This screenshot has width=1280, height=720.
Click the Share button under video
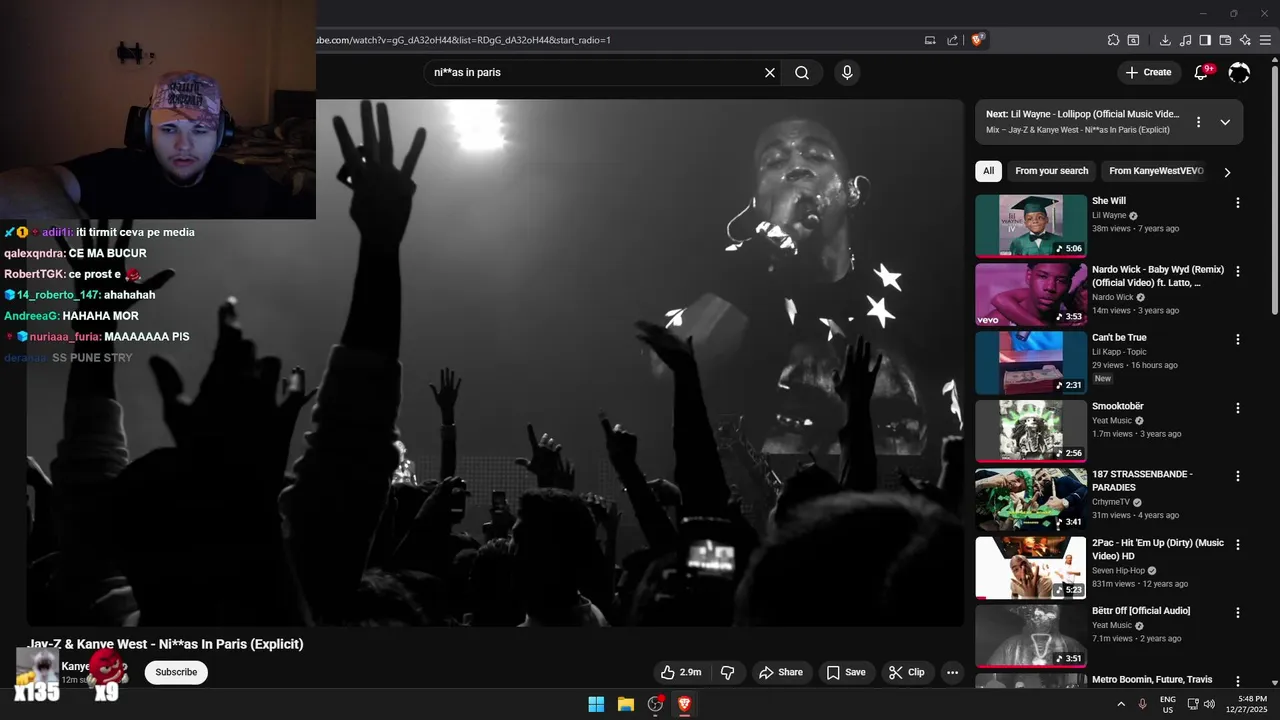click(x=781, y=672)
